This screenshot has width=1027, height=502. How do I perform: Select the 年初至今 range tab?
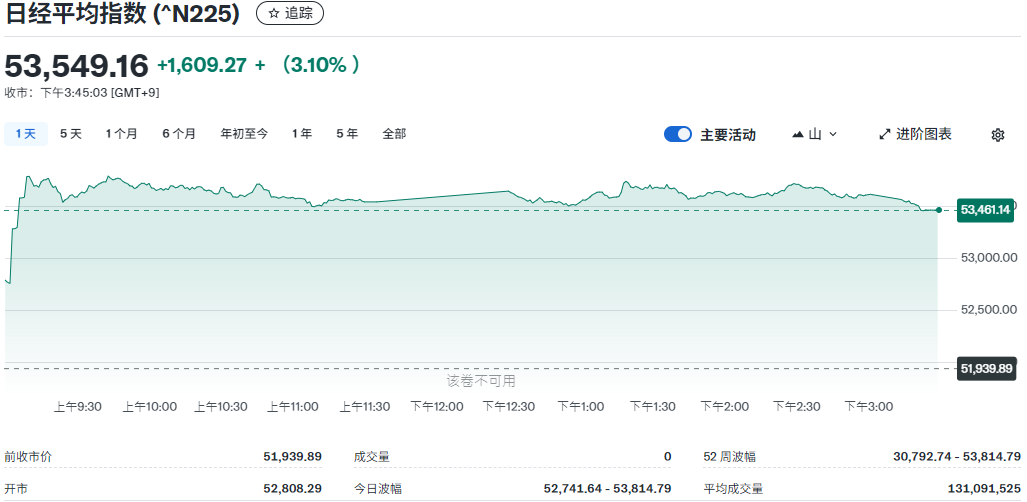coord(244,134)
